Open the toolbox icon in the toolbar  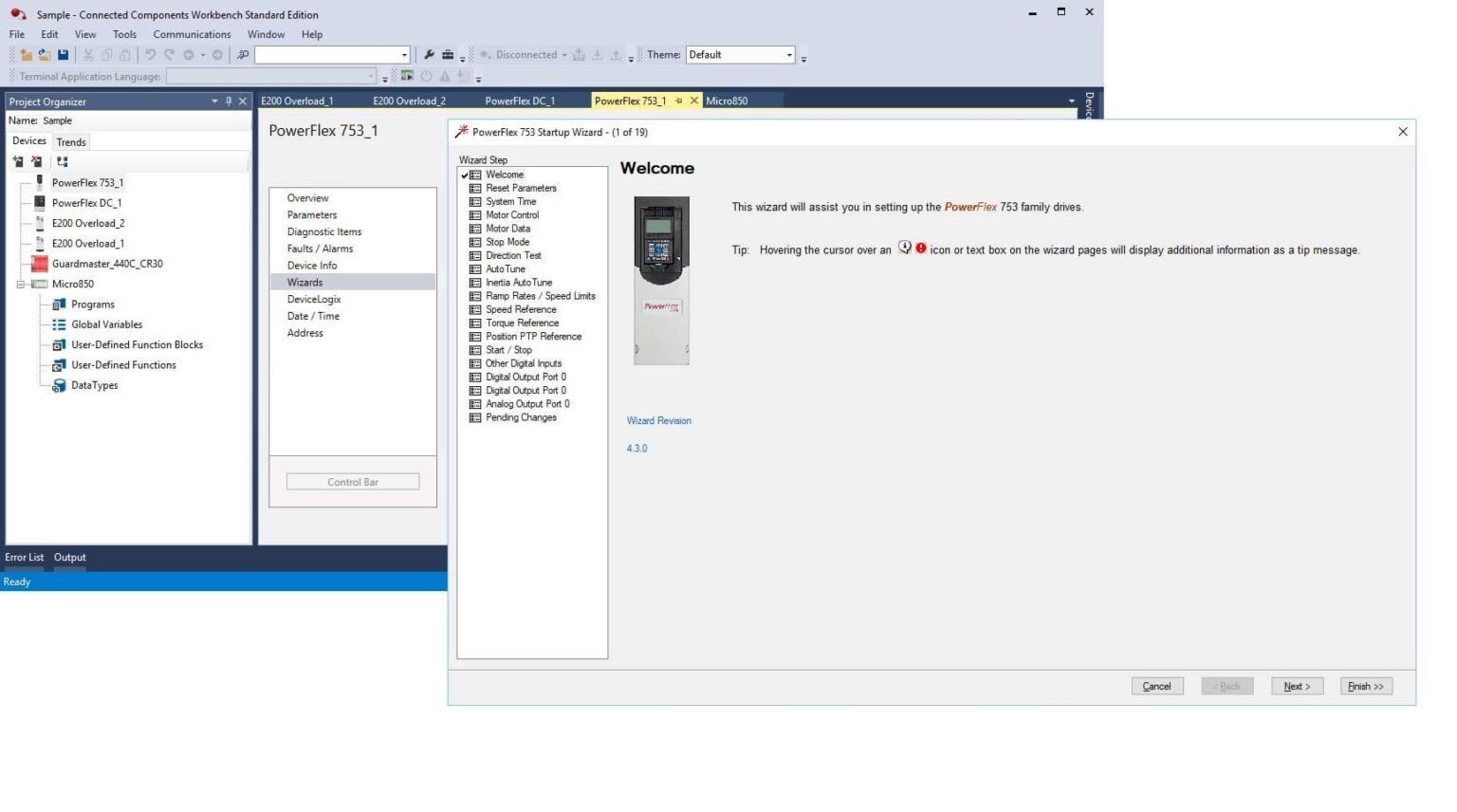click(x=448, y=55)
